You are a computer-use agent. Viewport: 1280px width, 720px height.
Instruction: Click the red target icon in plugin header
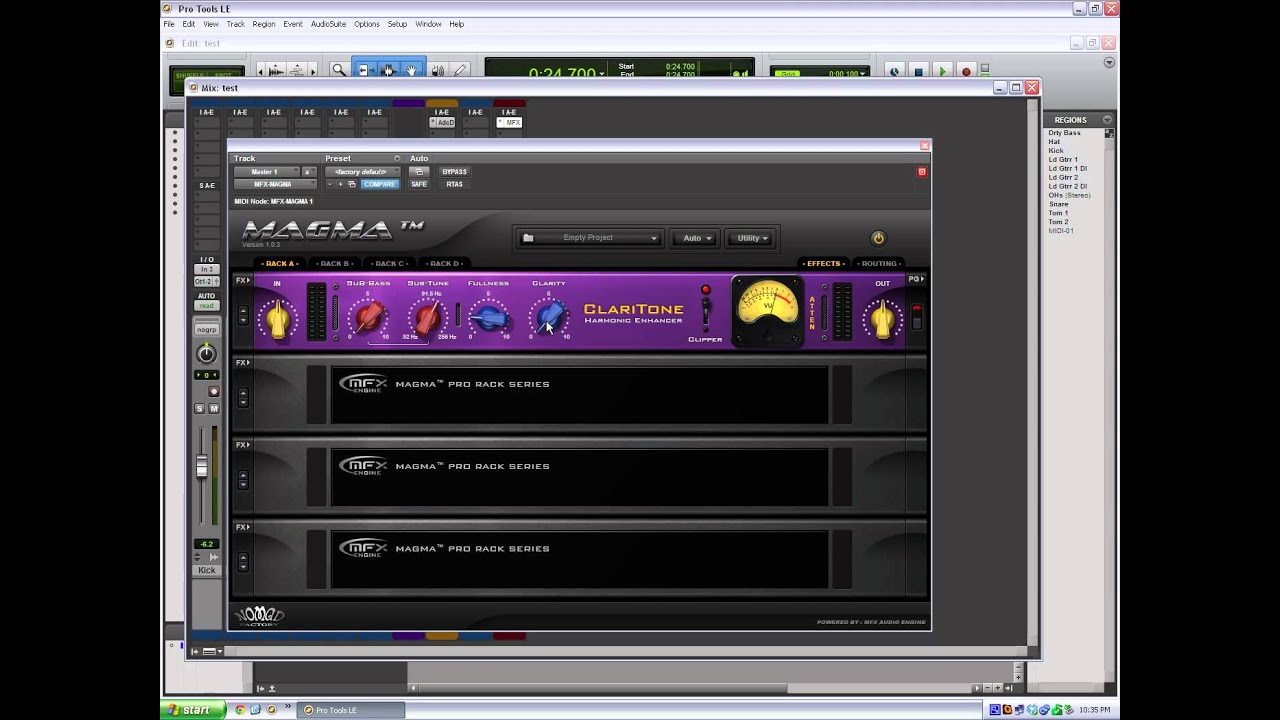pyautogui.click(x=922, y=172)
